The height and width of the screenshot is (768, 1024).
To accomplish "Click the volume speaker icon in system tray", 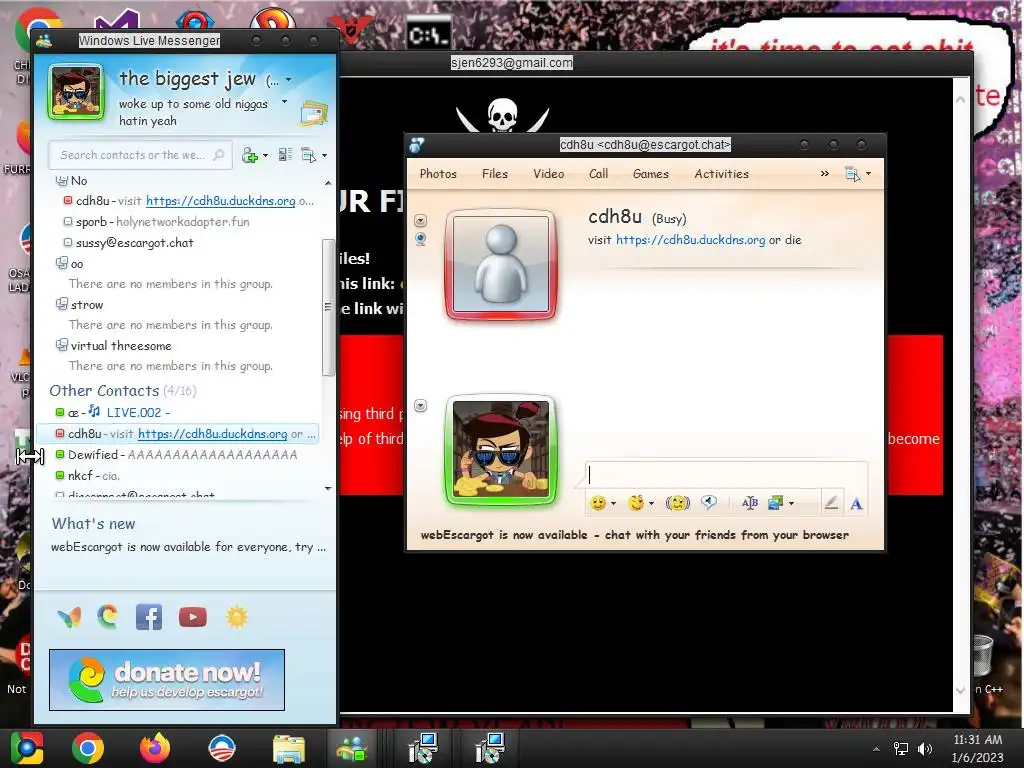I will pyautogui.click(x=925, y=749).
